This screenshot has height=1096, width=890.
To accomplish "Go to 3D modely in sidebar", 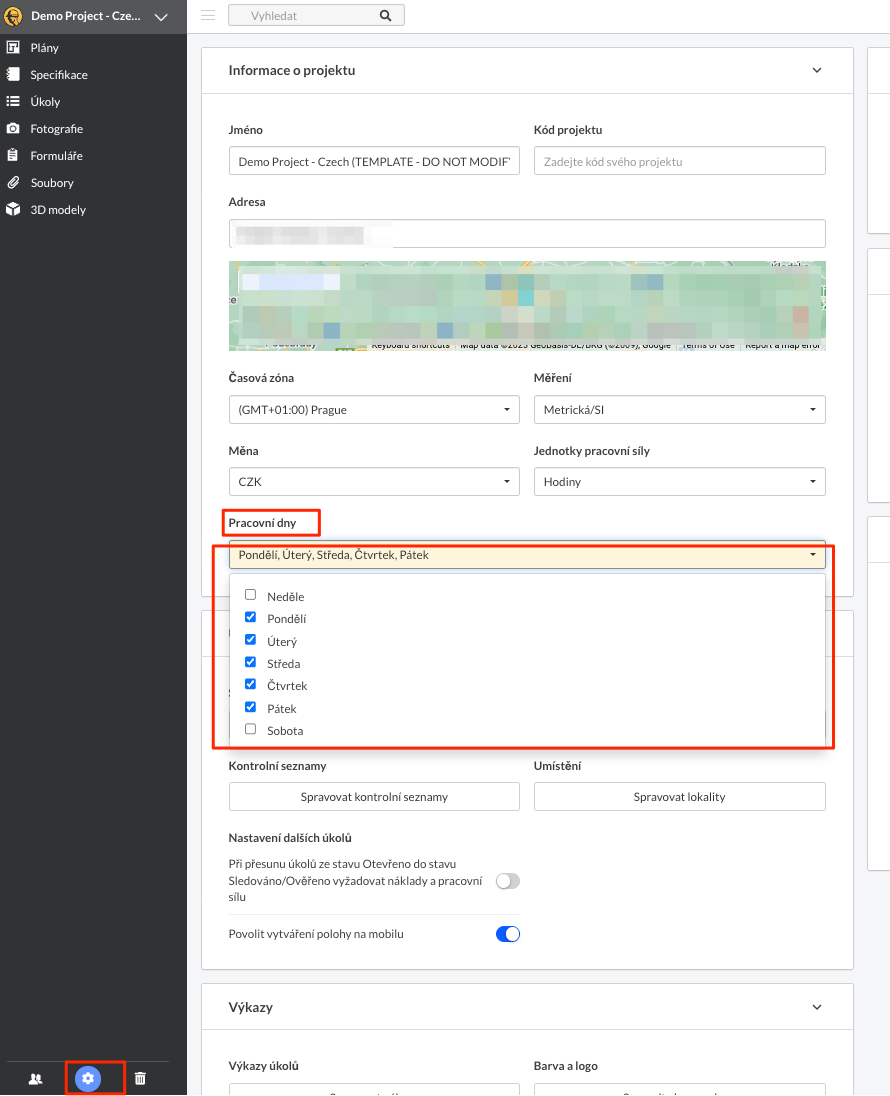I will [58, 210].
